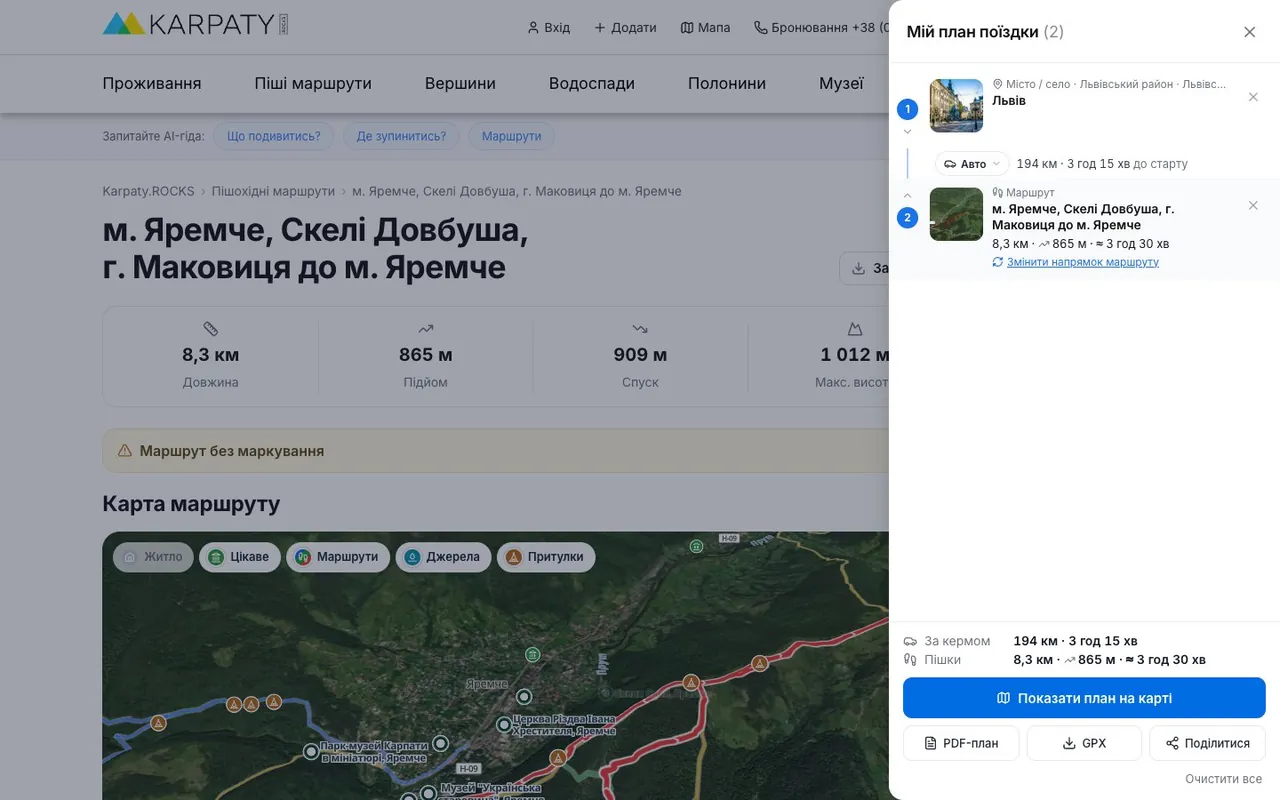Go to Піші маршрути section
The height and width of the screenshot is (800, 1280).
313,84
